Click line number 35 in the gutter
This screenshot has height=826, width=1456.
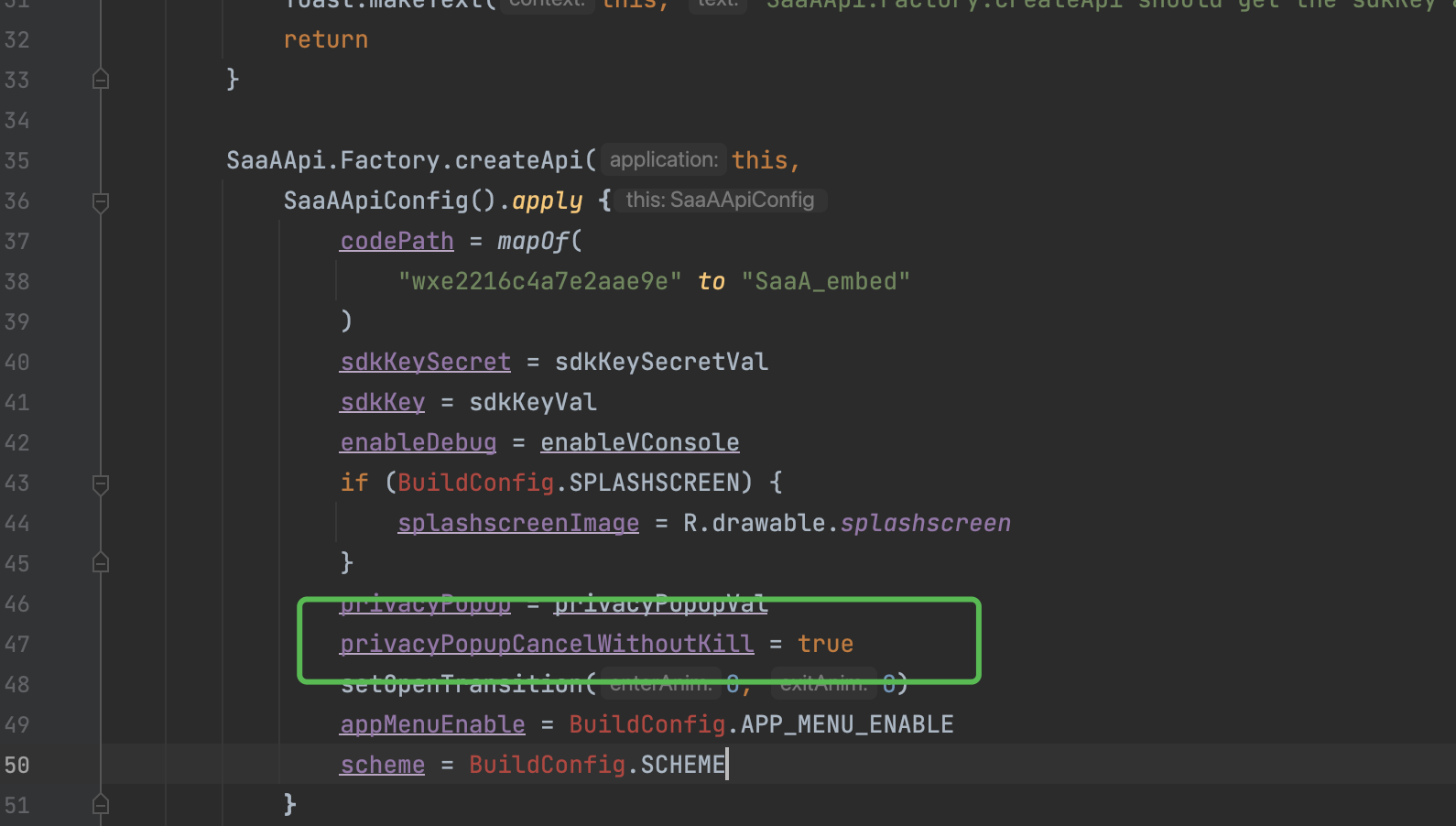[17, 160]
